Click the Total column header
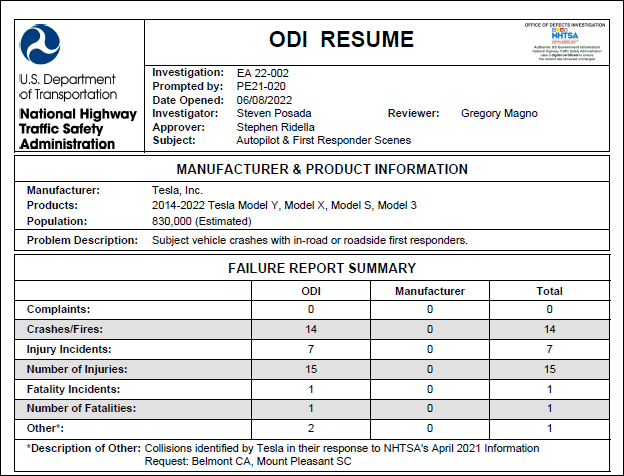This screenshot has height=476, width=624. (x=549, y=291)
